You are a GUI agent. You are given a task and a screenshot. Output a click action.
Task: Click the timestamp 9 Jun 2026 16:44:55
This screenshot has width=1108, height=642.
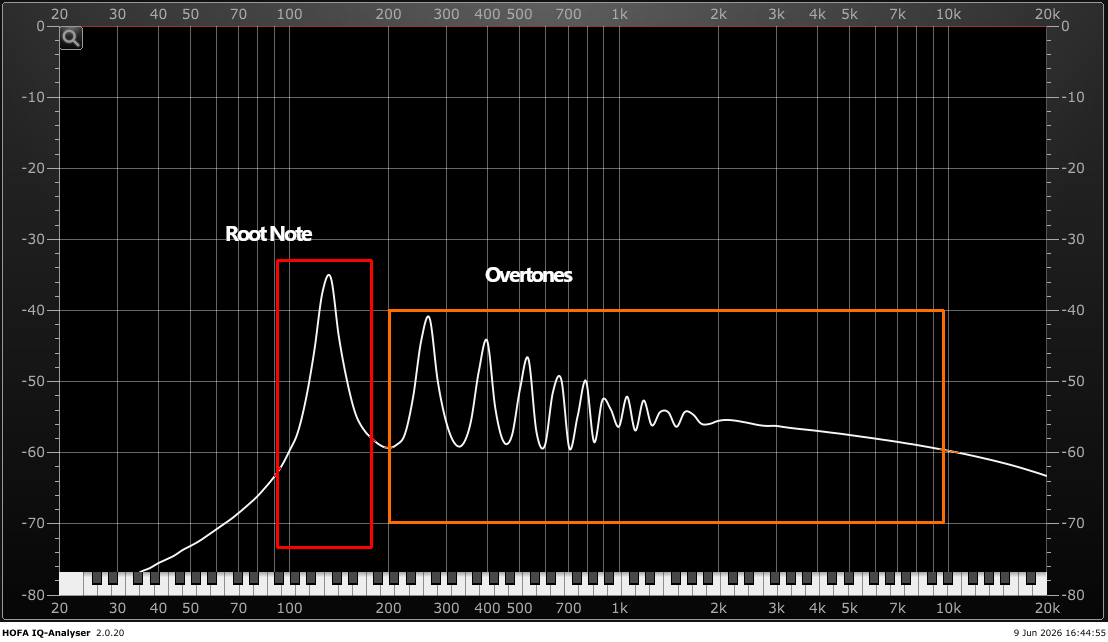click(x=1059, y=633)
